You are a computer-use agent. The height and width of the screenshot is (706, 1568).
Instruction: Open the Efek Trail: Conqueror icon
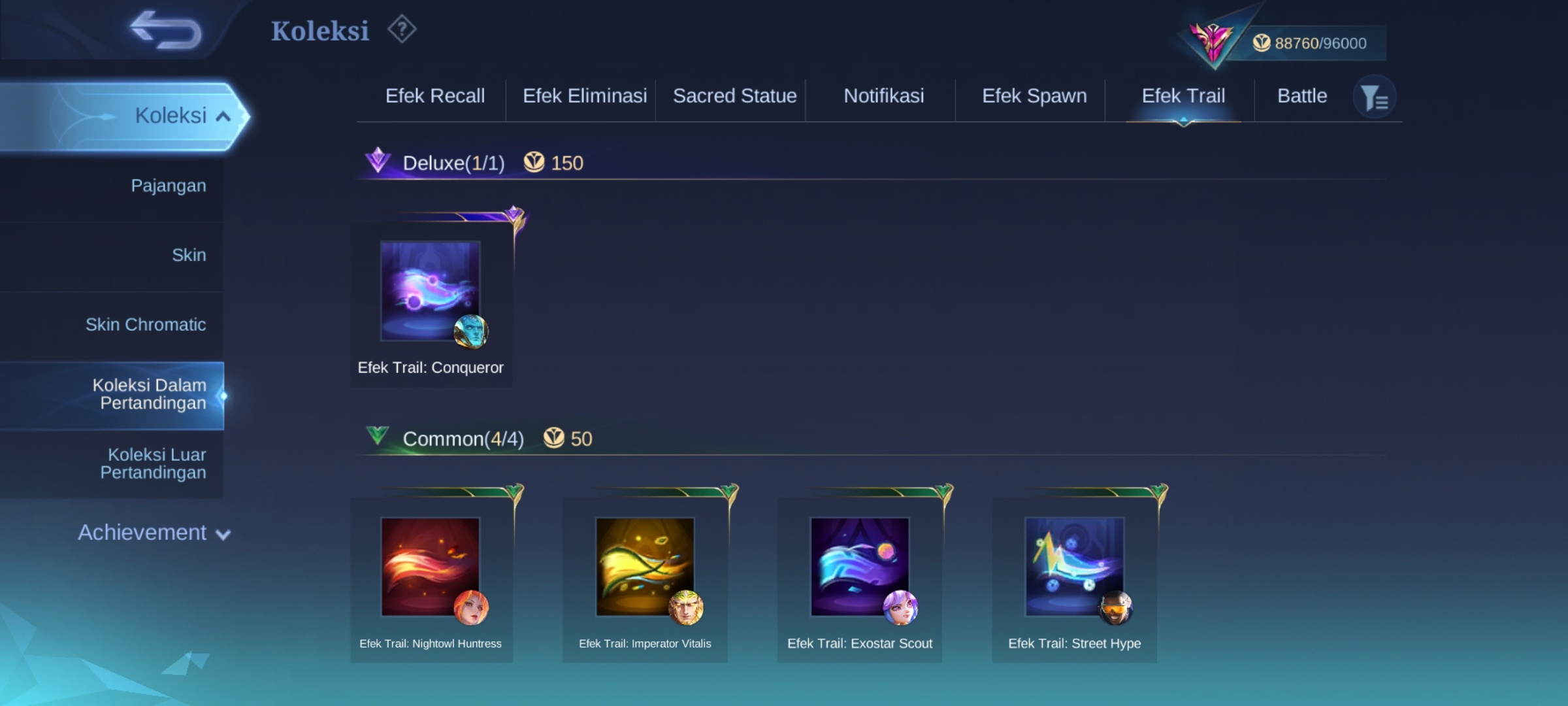tap(431, 291)
